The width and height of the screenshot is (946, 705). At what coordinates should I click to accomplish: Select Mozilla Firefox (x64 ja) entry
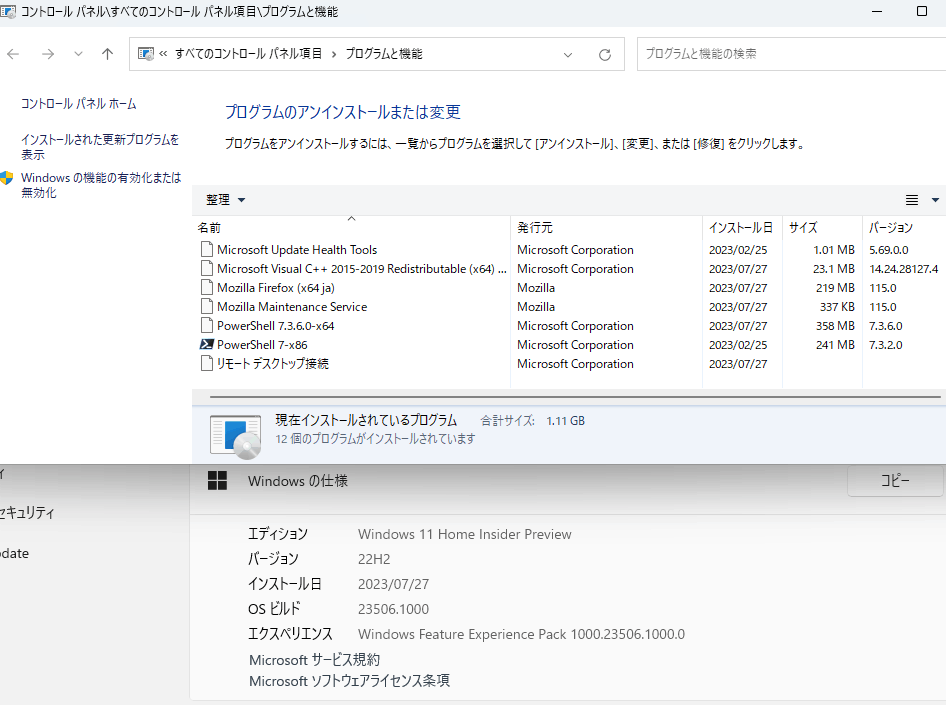click(569, 288)
